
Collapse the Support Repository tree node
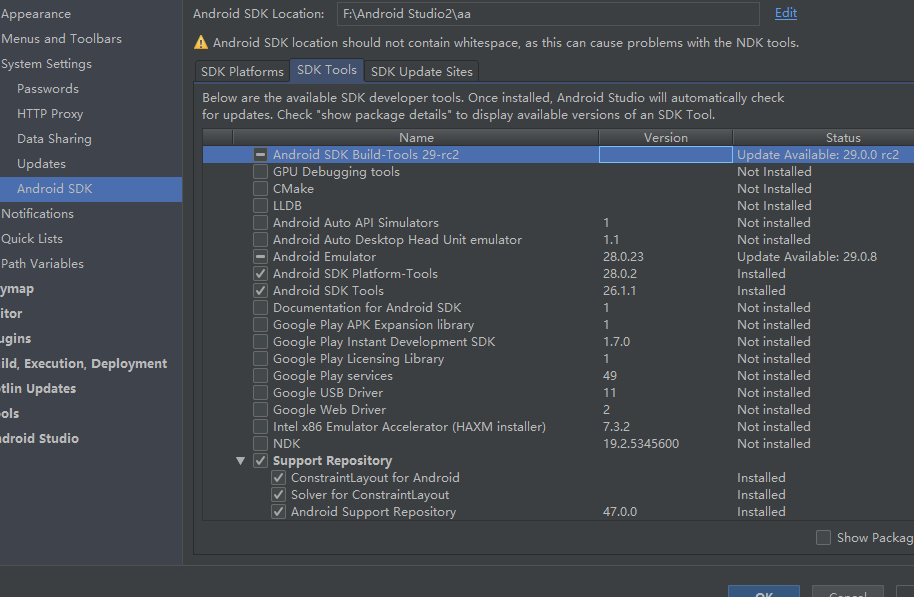pos(240,461)
